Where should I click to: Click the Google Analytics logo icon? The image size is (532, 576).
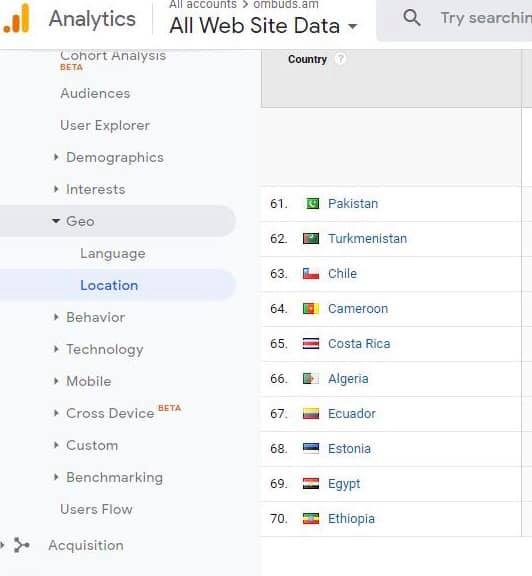point(15,18)
